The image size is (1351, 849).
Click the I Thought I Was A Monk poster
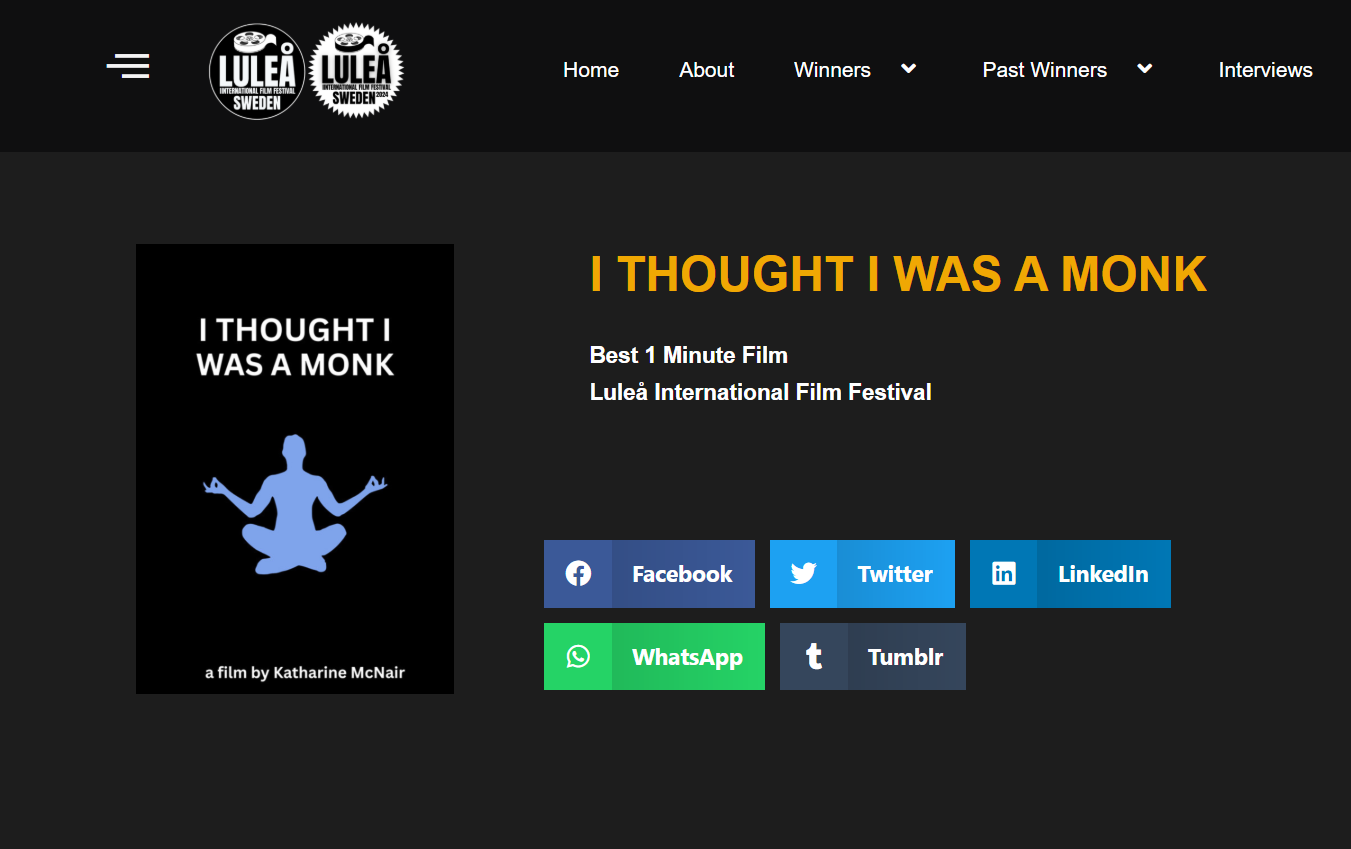point(294,468)
